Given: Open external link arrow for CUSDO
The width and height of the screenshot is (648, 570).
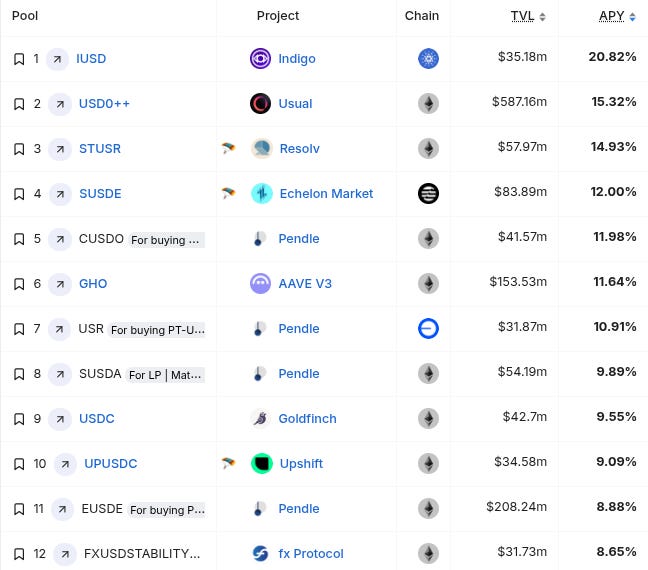Looking at the screenshot, I should (60, 239).
